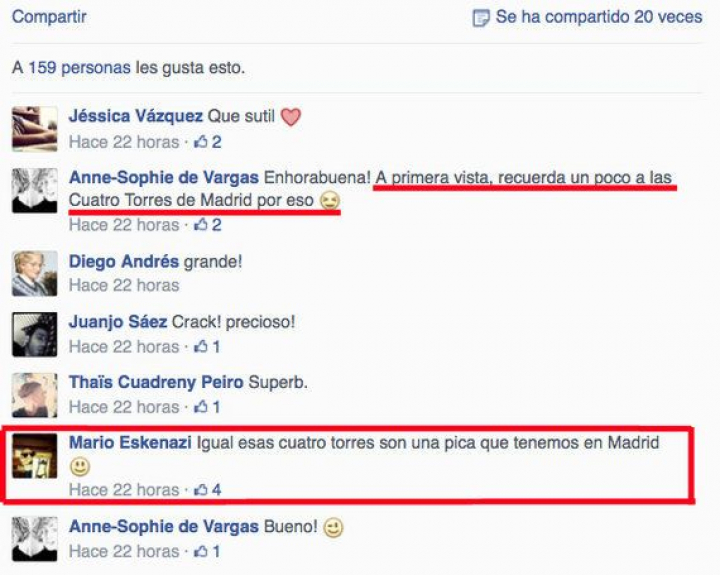Open the shares icon beside 20 veces

pos(481,18)
